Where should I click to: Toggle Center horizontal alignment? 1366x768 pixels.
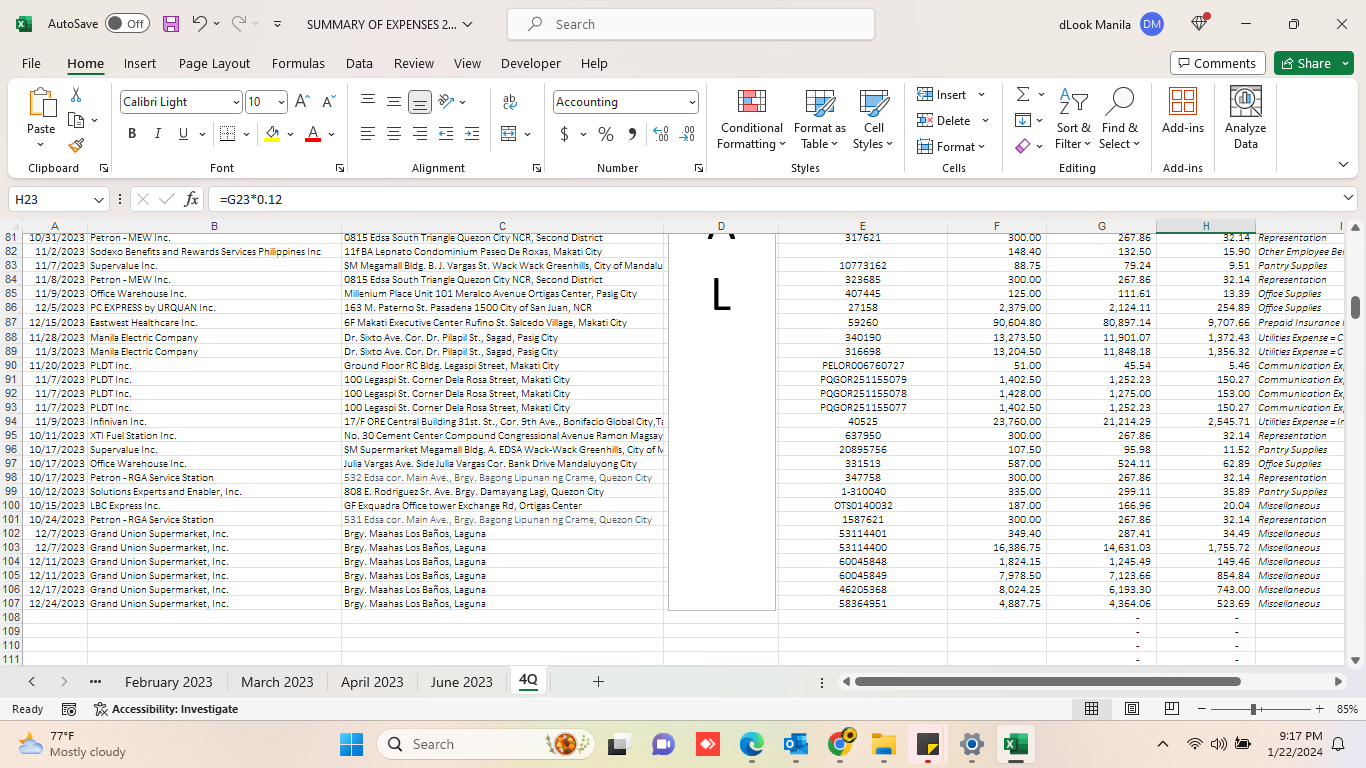pyautogui.click(x=394, y=134)
